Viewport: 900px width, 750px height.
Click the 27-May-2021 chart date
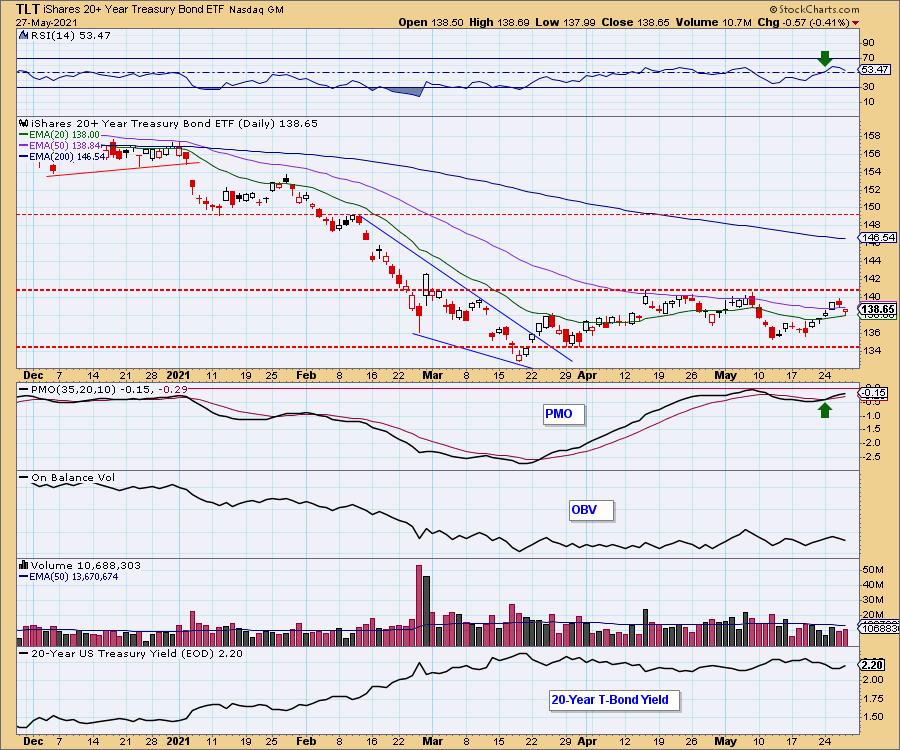tap(44, 22)
